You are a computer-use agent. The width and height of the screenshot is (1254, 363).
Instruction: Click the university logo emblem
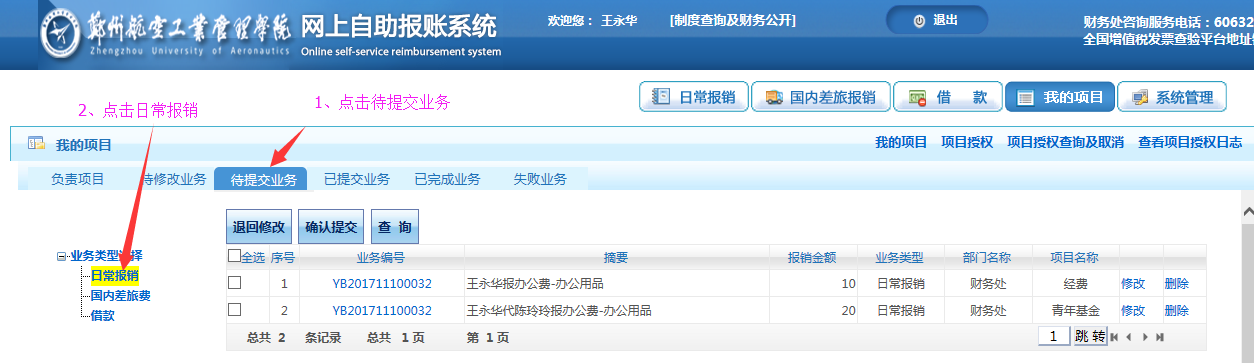[60, 34]
